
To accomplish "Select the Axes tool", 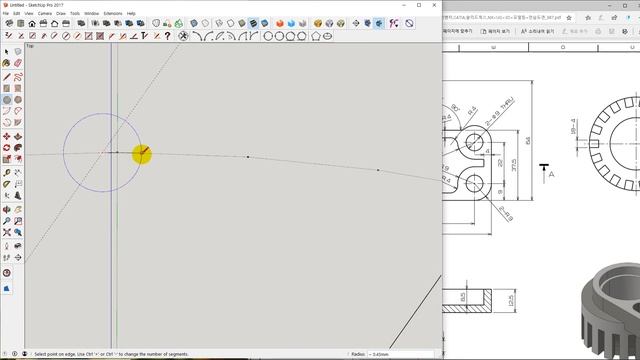I will [x=7, y=196].
